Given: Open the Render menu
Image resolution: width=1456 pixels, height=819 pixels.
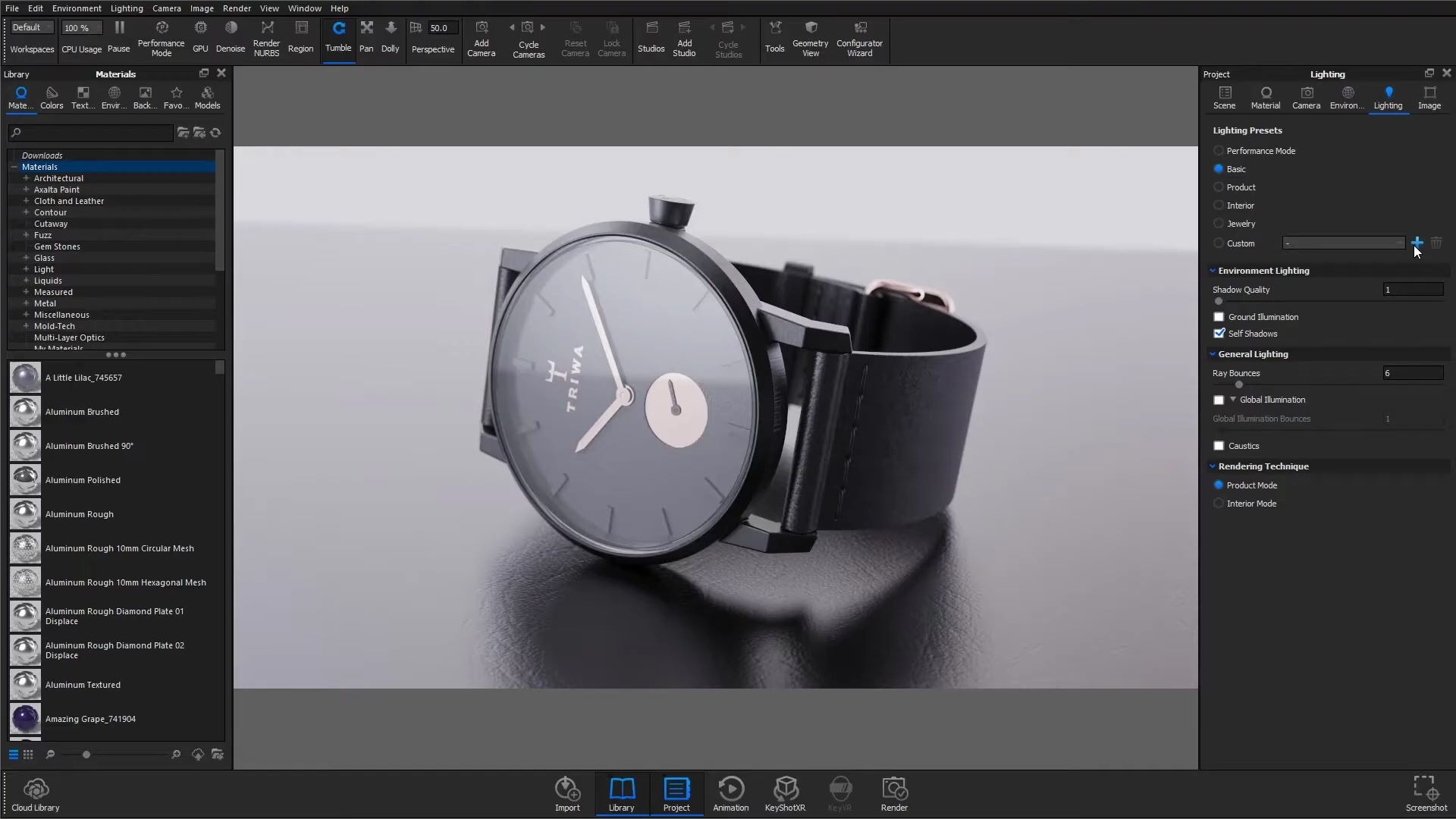Looking at the screenshot, I should (x=237, y=8).
